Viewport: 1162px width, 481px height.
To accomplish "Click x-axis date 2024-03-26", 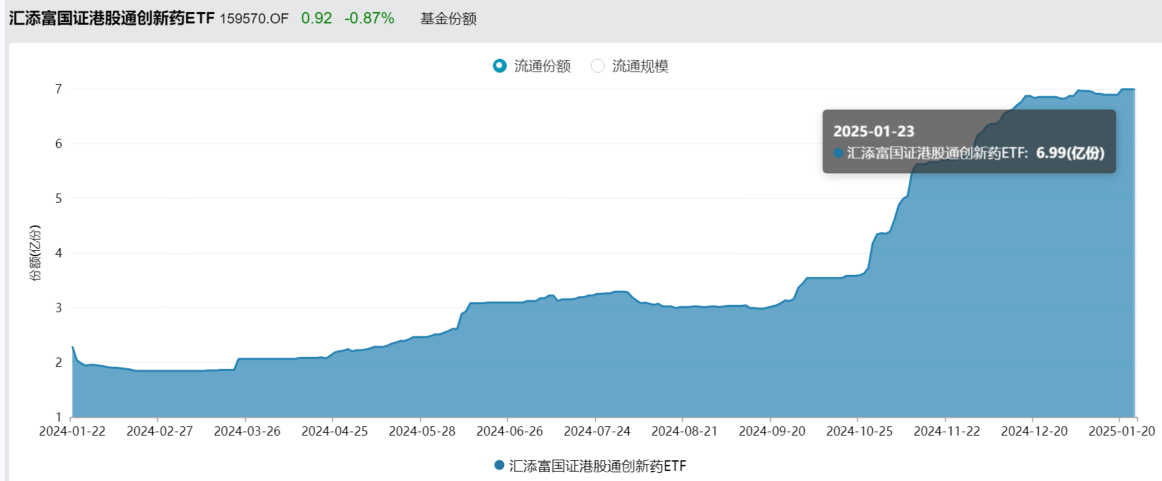I will click(245, 429).
